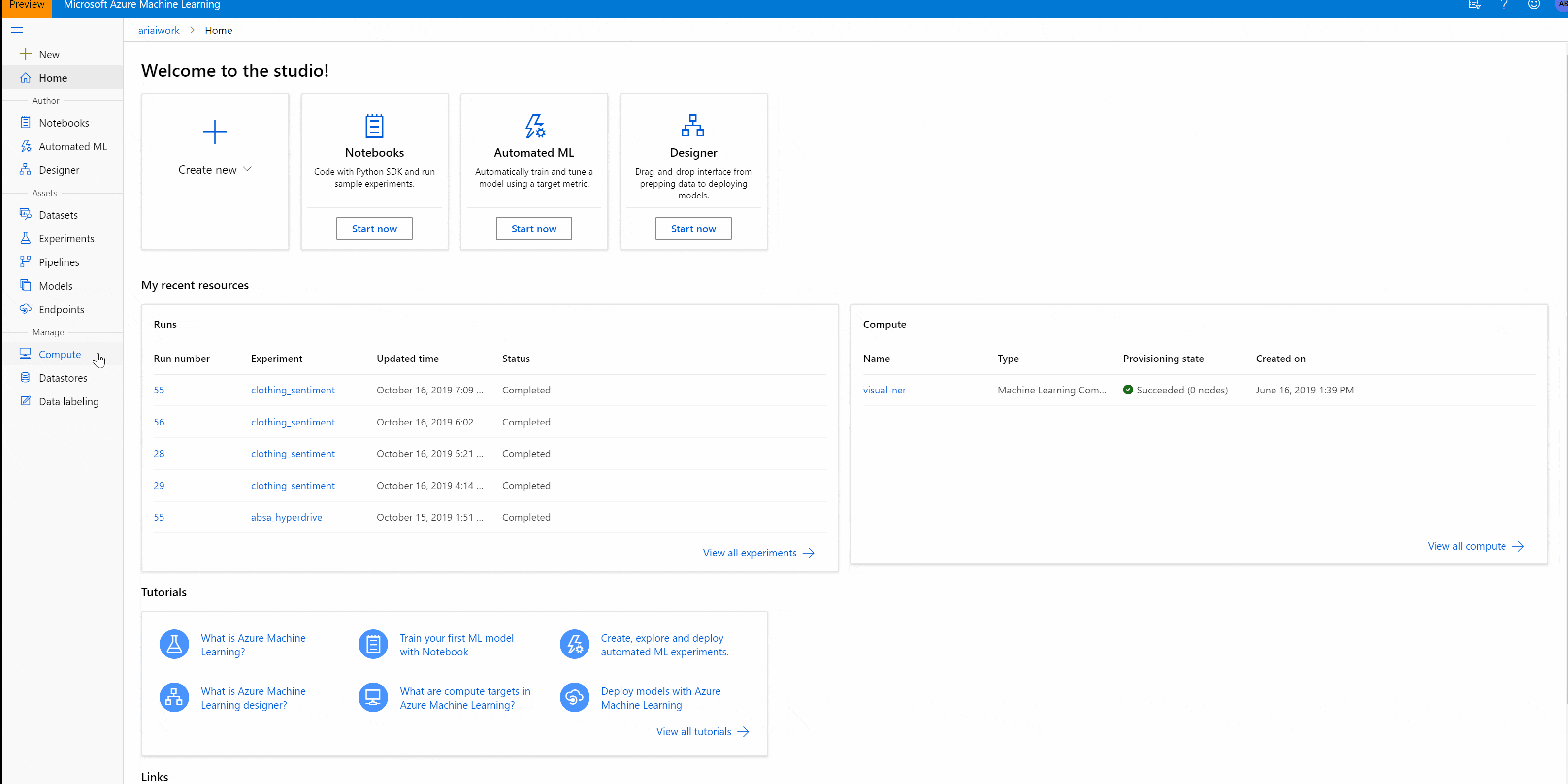The height and width of the screenshot is (784, 1568).
Task: Click the Completed status in absa_hyperdrive row
Action: [526, 517]
